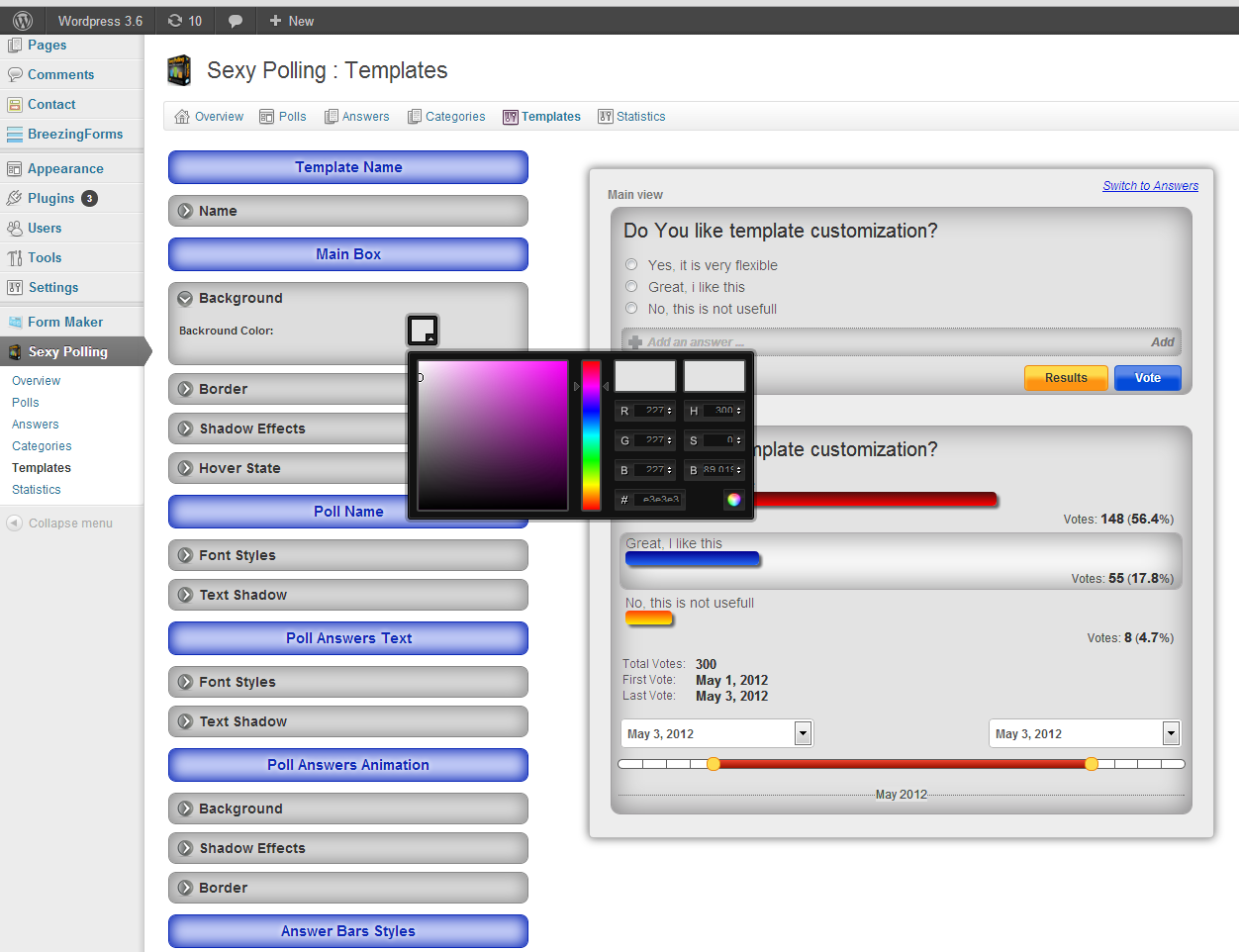Click the right timeline slider handle

(x=1091, y=764)
